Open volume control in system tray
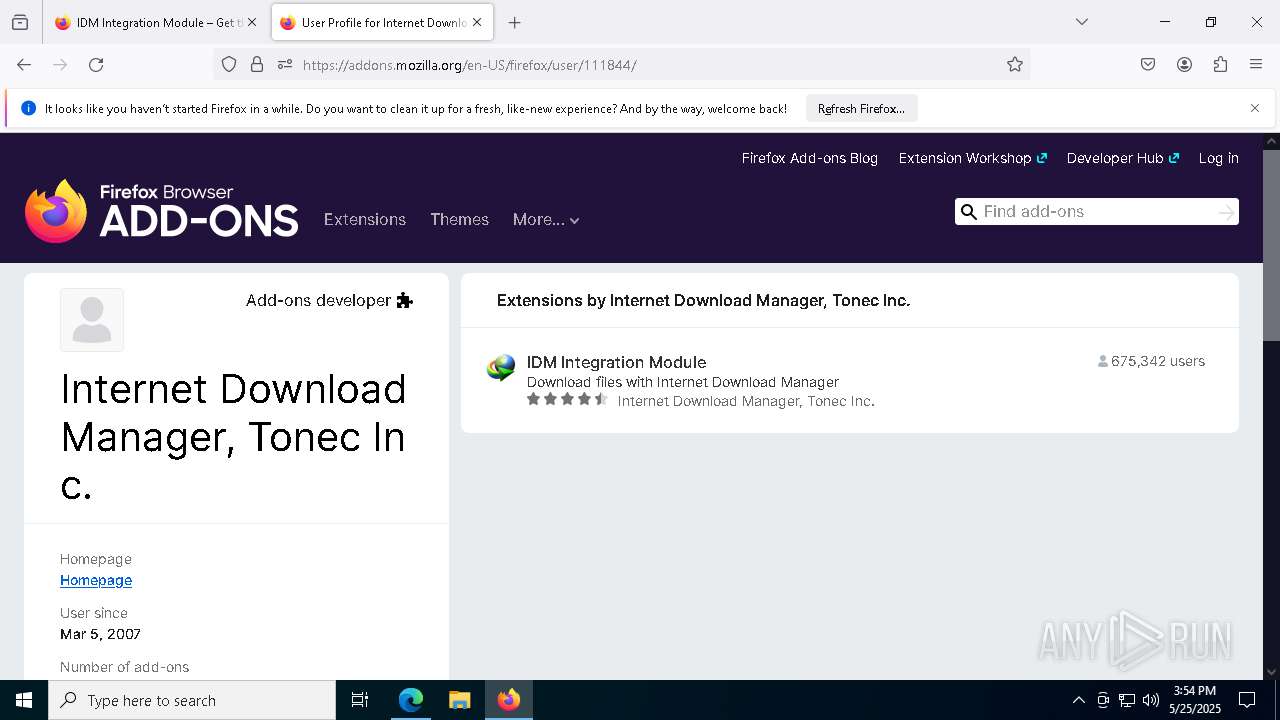This screenshot has height=720, width=1280. tap(1151, 700)
